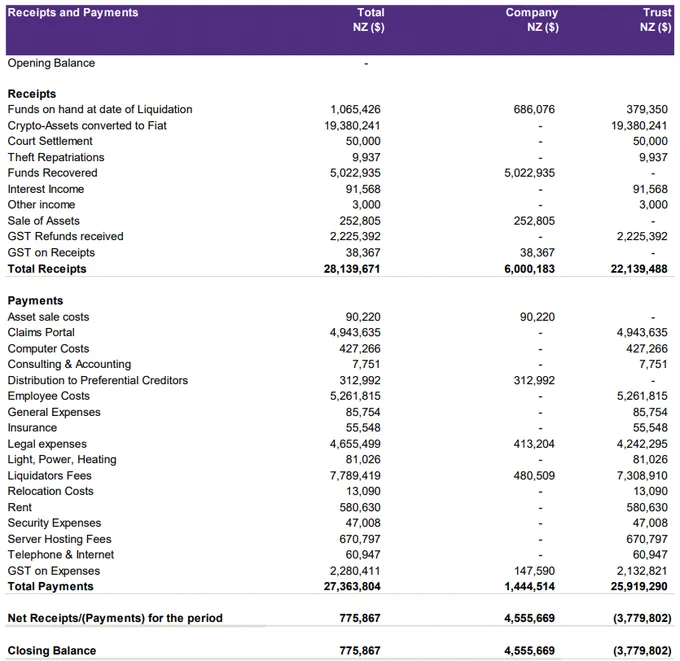Click 'GST Refunds received' row label

(65, 236)
